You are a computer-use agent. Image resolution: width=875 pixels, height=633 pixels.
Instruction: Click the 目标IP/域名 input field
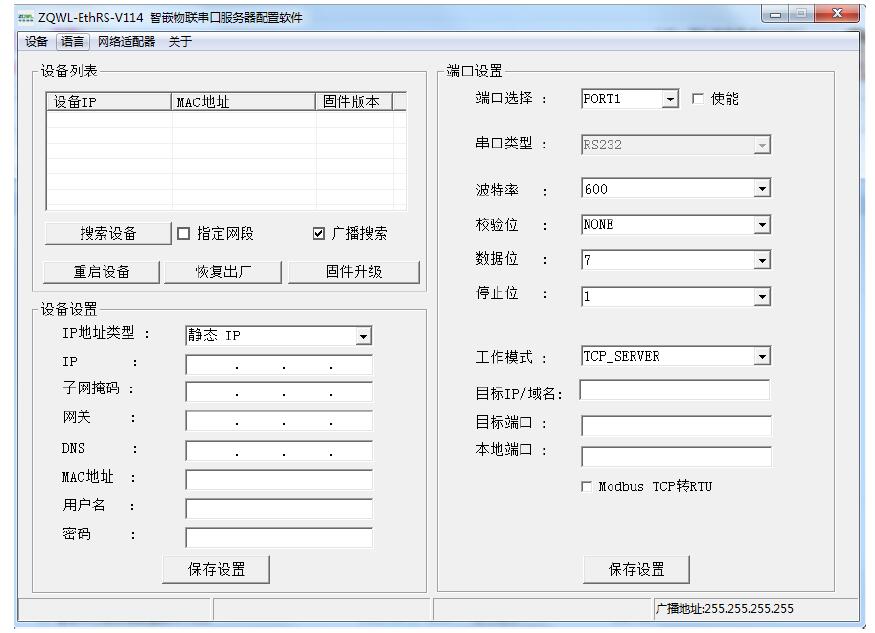[675, 390]
